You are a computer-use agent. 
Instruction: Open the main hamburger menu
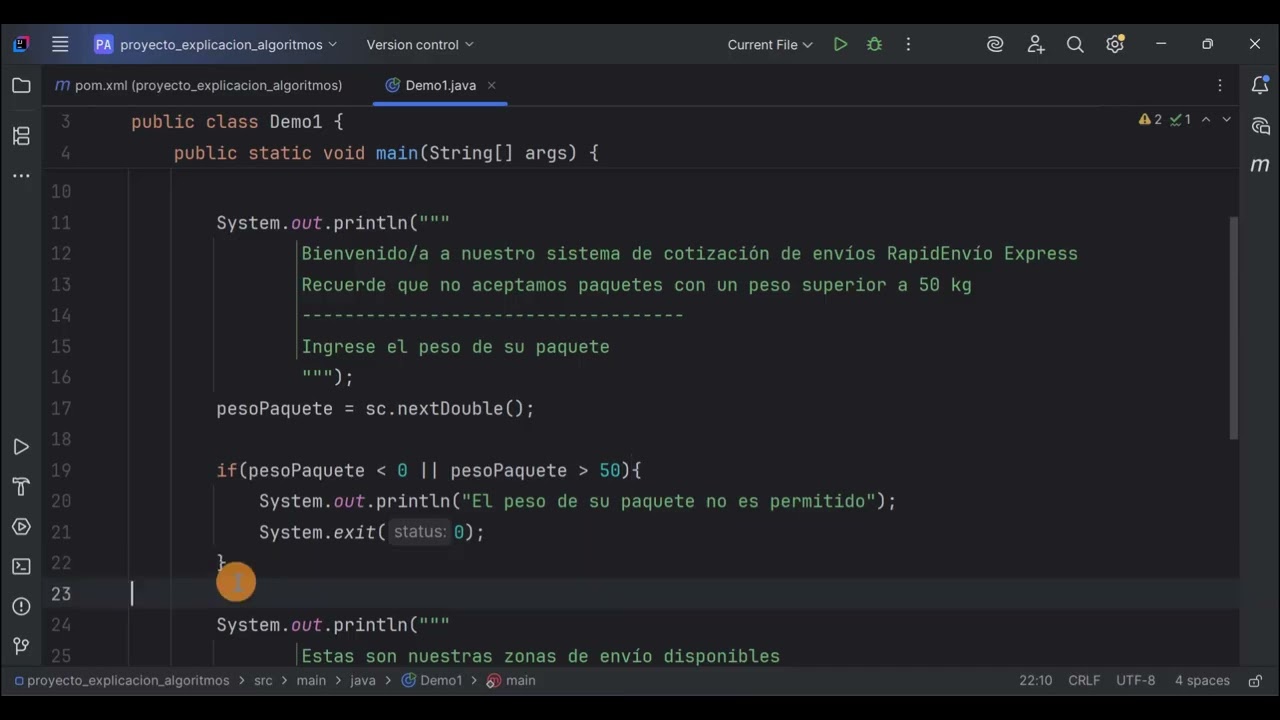60,44
